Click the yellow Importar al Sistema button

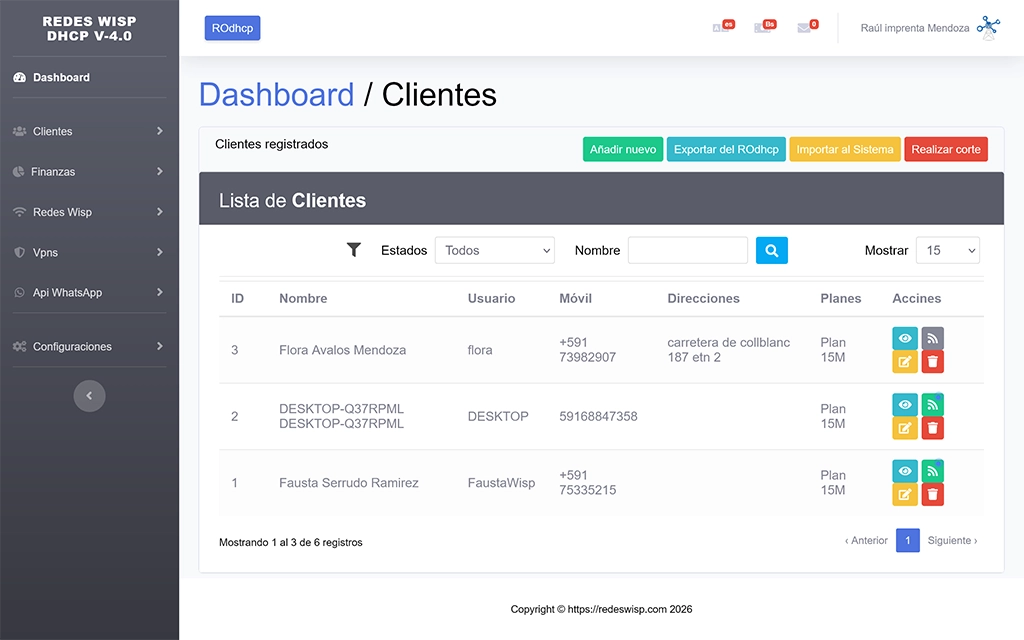[x=844, y=149]
